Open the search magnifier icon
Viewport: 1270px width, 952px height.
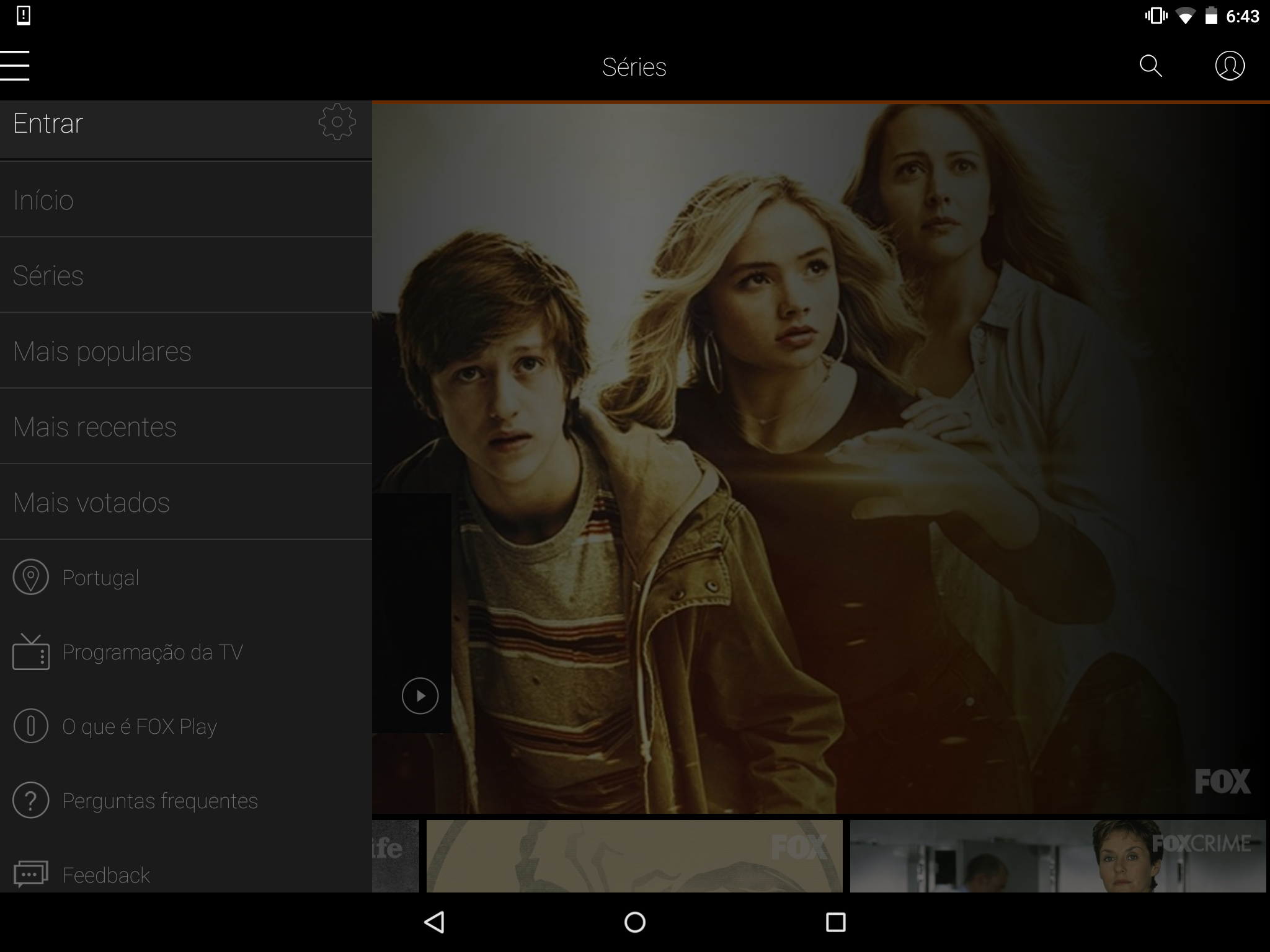[1150, 66]
